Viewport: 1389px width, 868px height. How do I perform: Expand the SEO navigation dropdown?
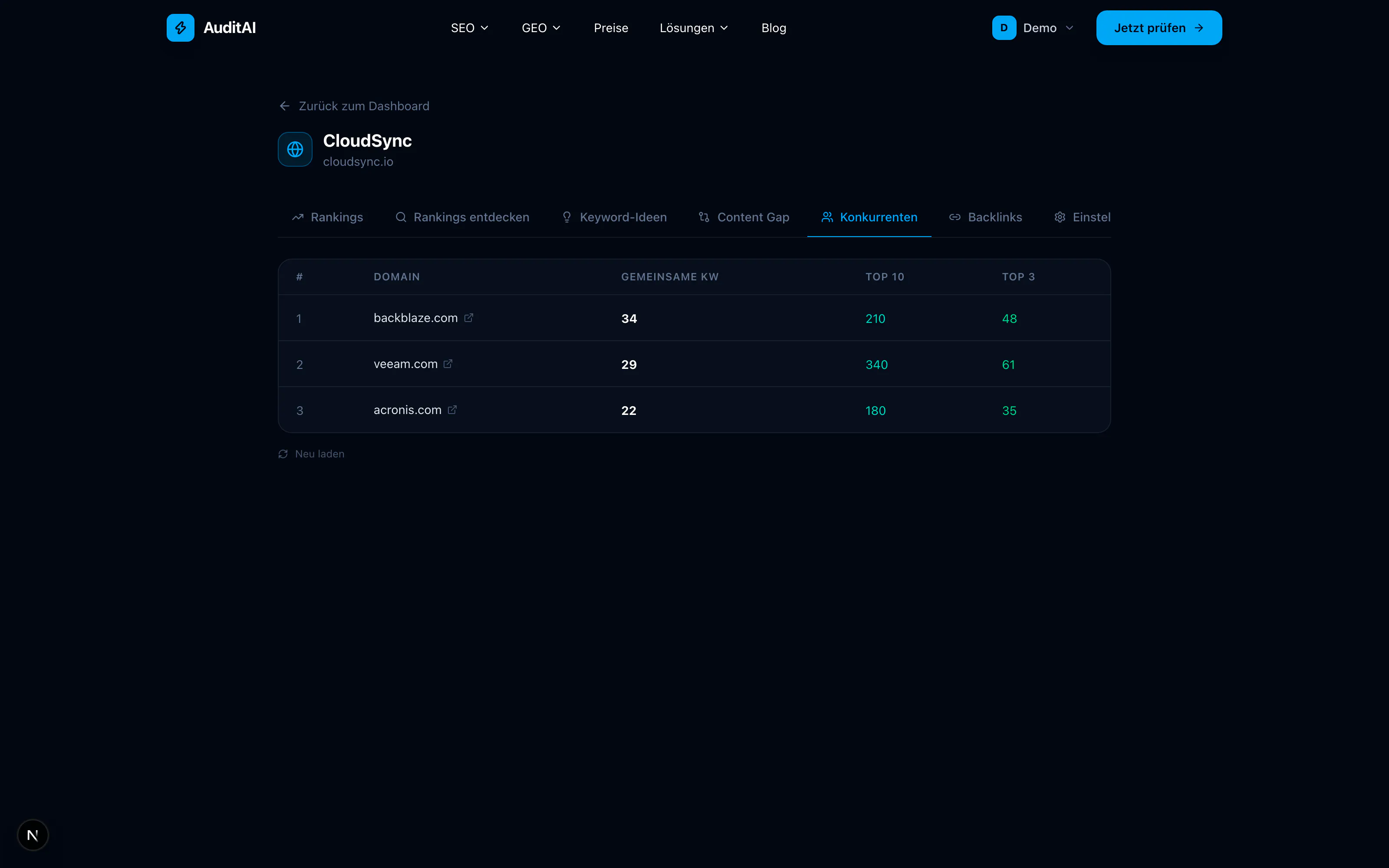(x=470, y=27)
